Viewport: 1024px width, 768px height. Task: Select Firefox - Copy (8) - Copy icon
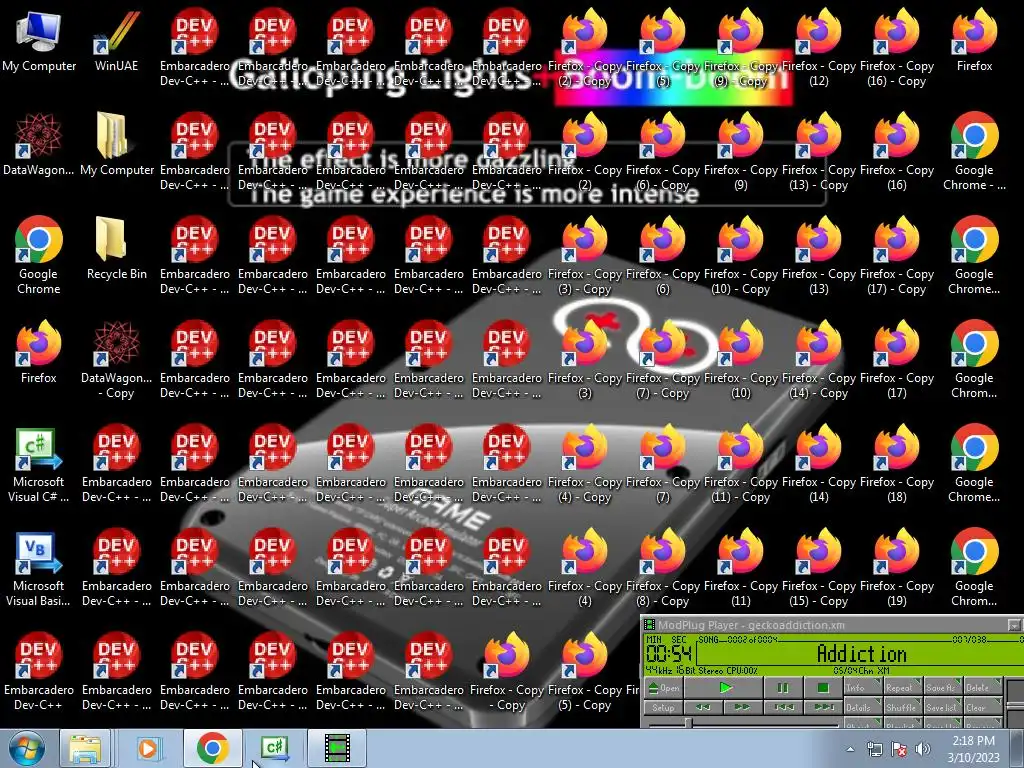662,568
